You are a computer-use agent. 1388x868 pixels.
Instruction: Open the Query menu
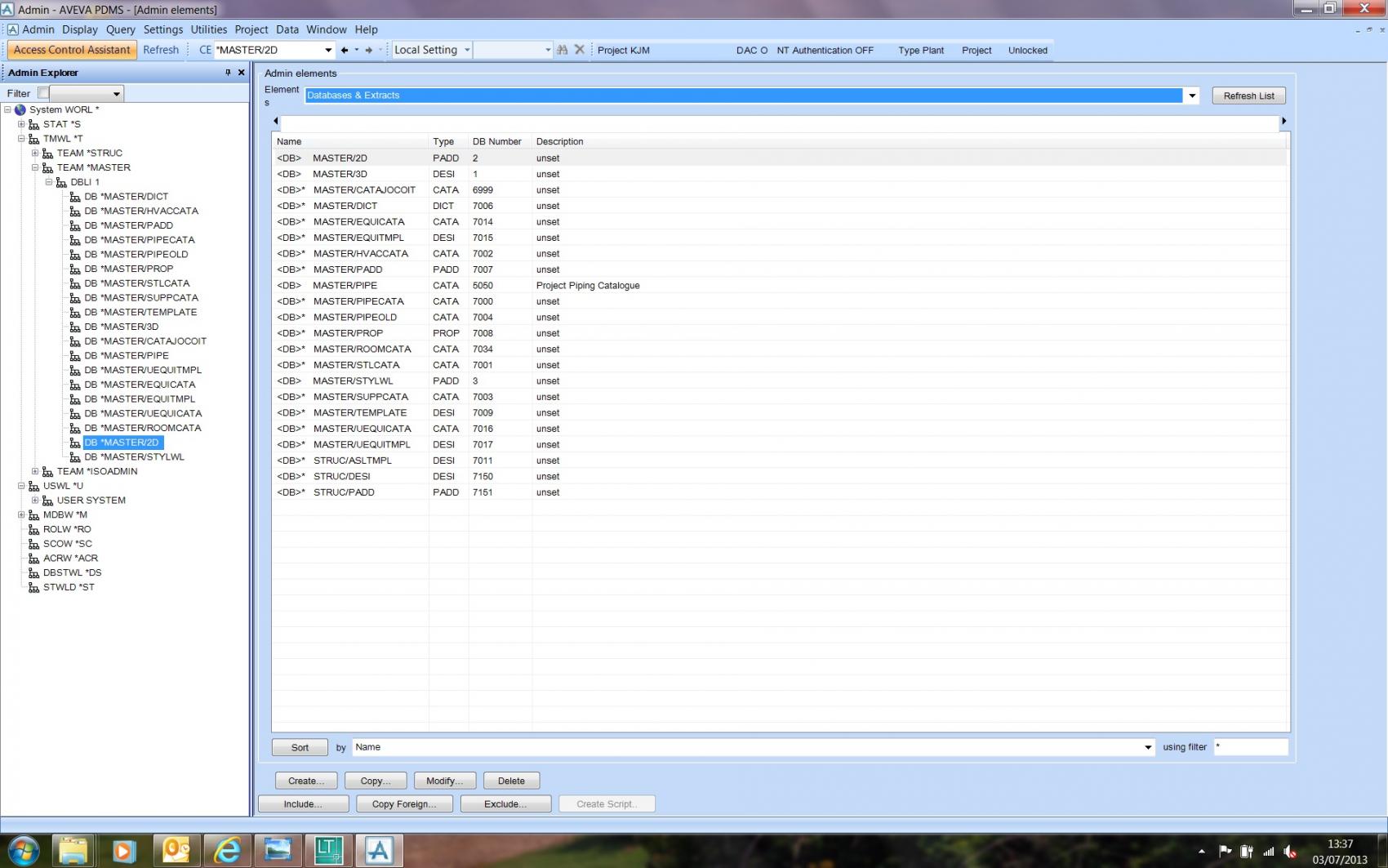pyautogui.click(x=121, y=29)
